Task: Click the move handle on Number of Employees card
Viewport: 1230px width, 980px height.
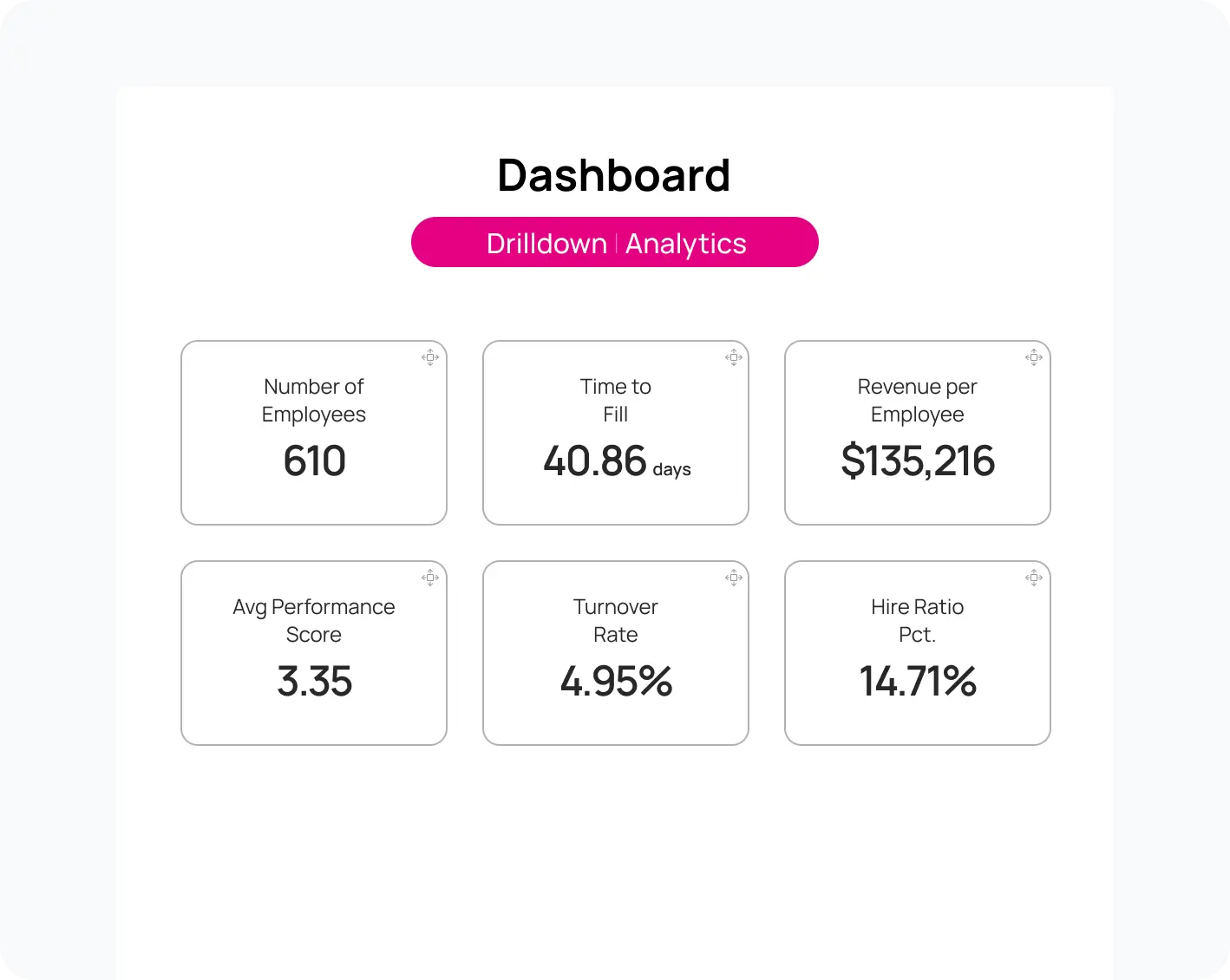Action: 430,357
